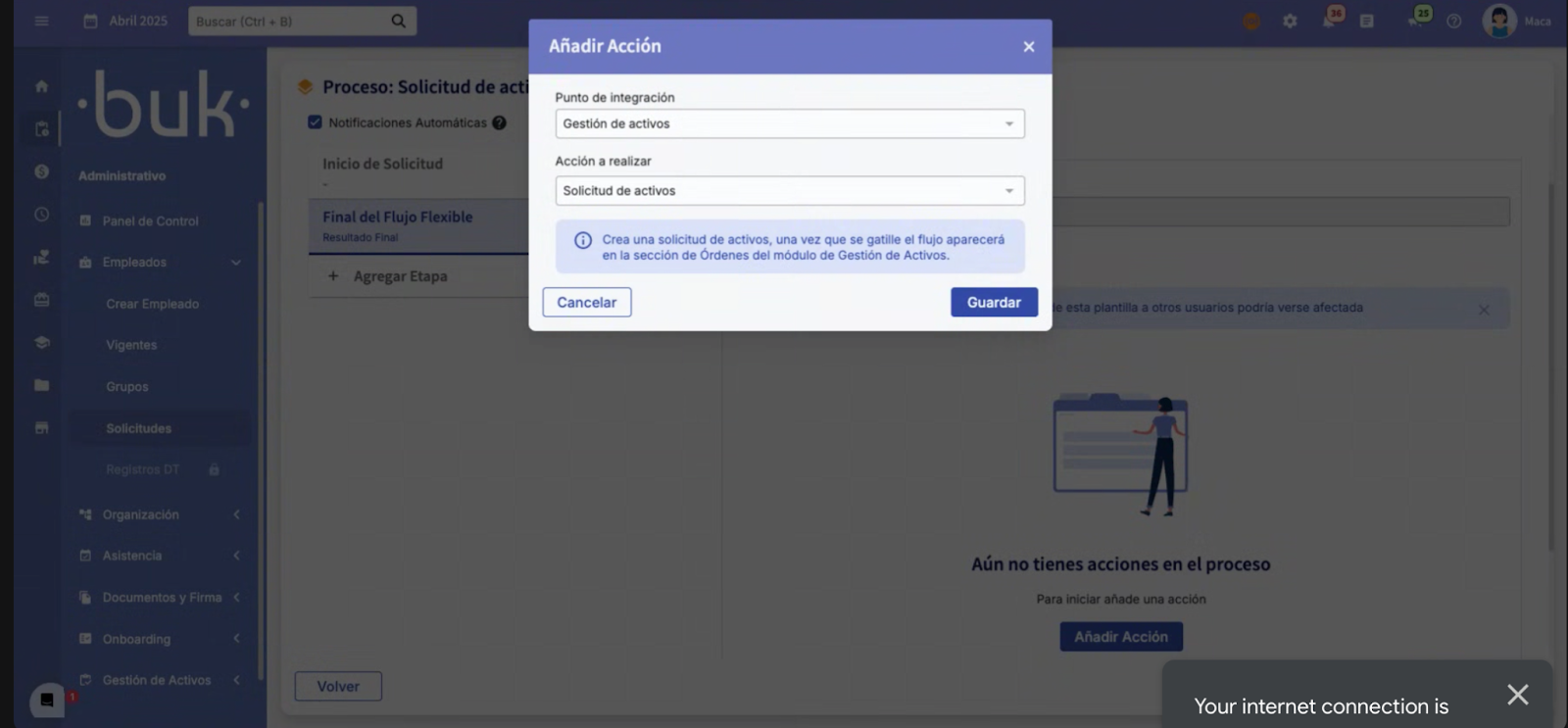The width and height of the screenshot is (1568, 728).
Task: Click the Guardar button
Action: pos(993,303)
